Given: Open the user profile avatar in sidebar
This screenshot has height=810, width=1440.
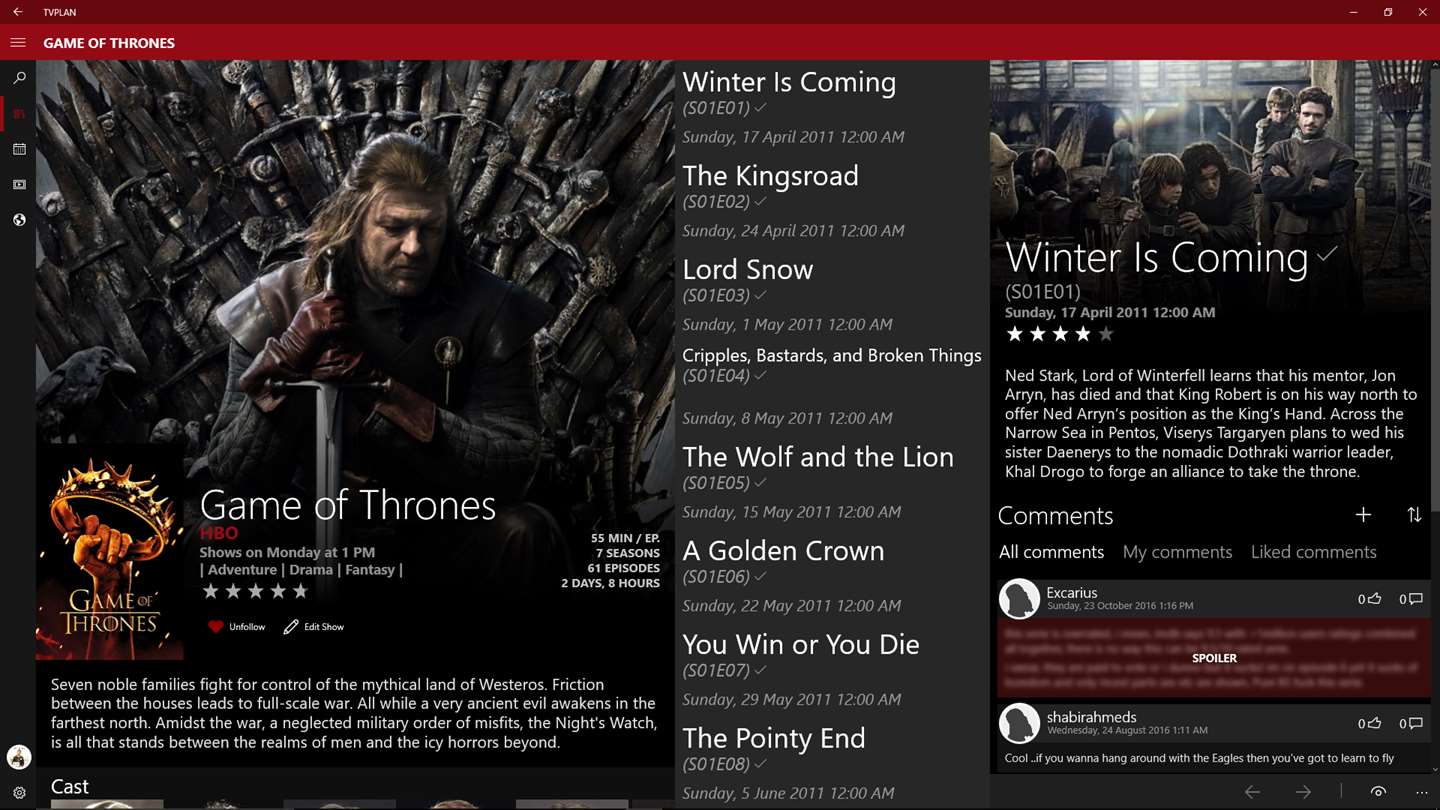Looking at the screenshot, I should pyautogui.click(x=18, y=757).
